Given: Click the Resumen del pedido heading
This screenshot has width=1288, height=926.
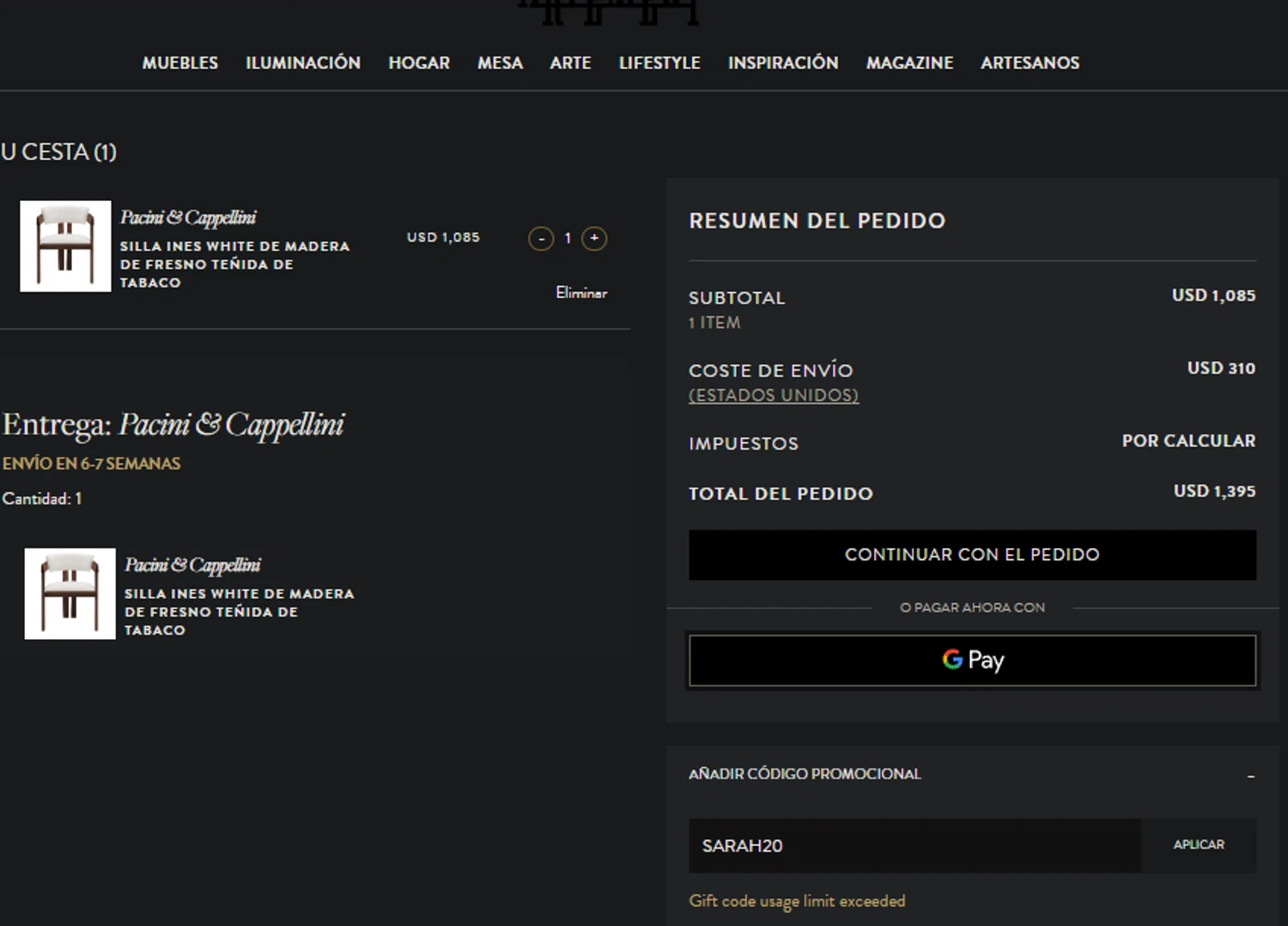Looking at the screenshot, I should click(x=817, y=221).
